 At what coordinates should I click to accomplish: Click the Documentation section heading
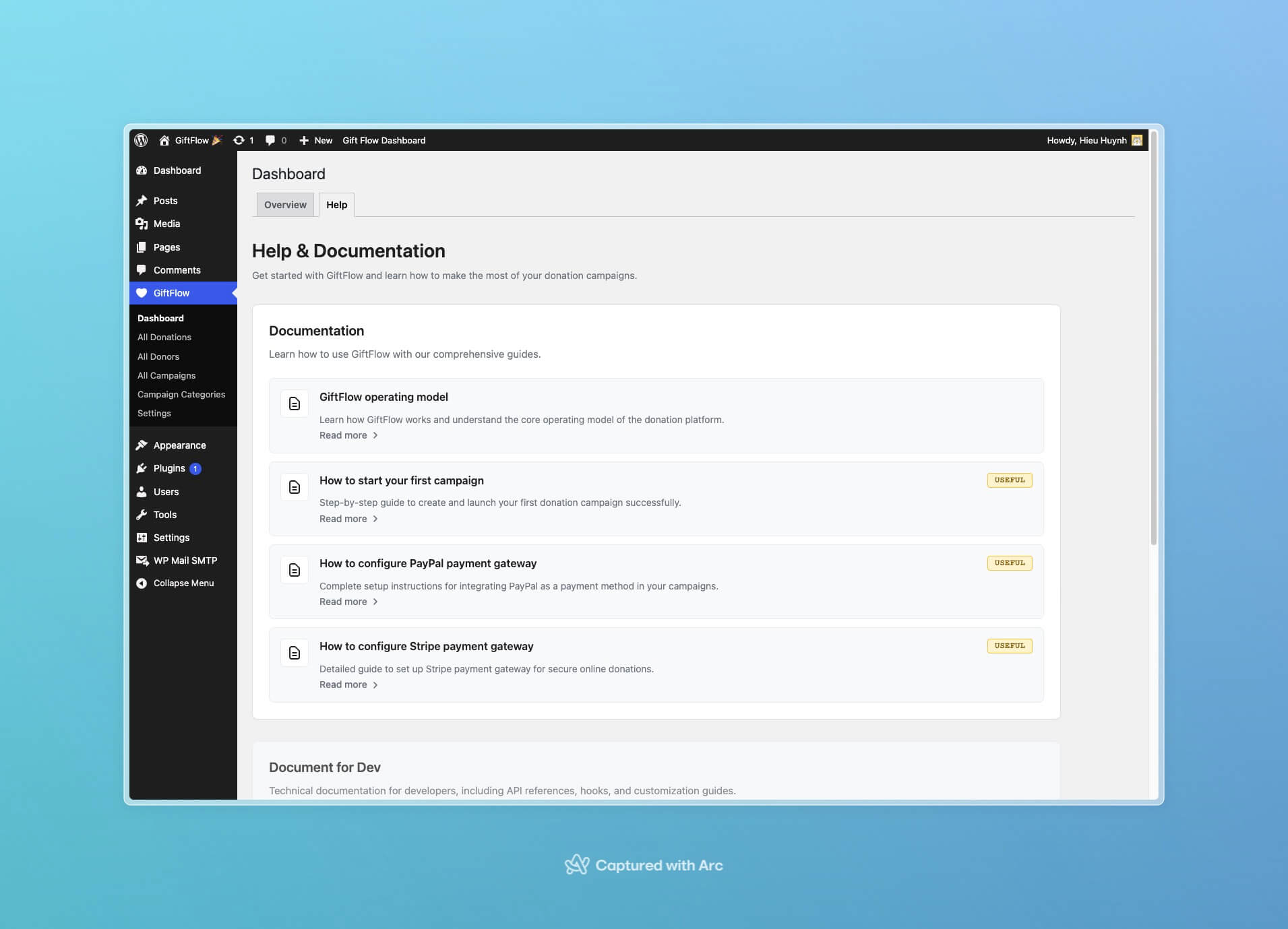pos(316,331)
